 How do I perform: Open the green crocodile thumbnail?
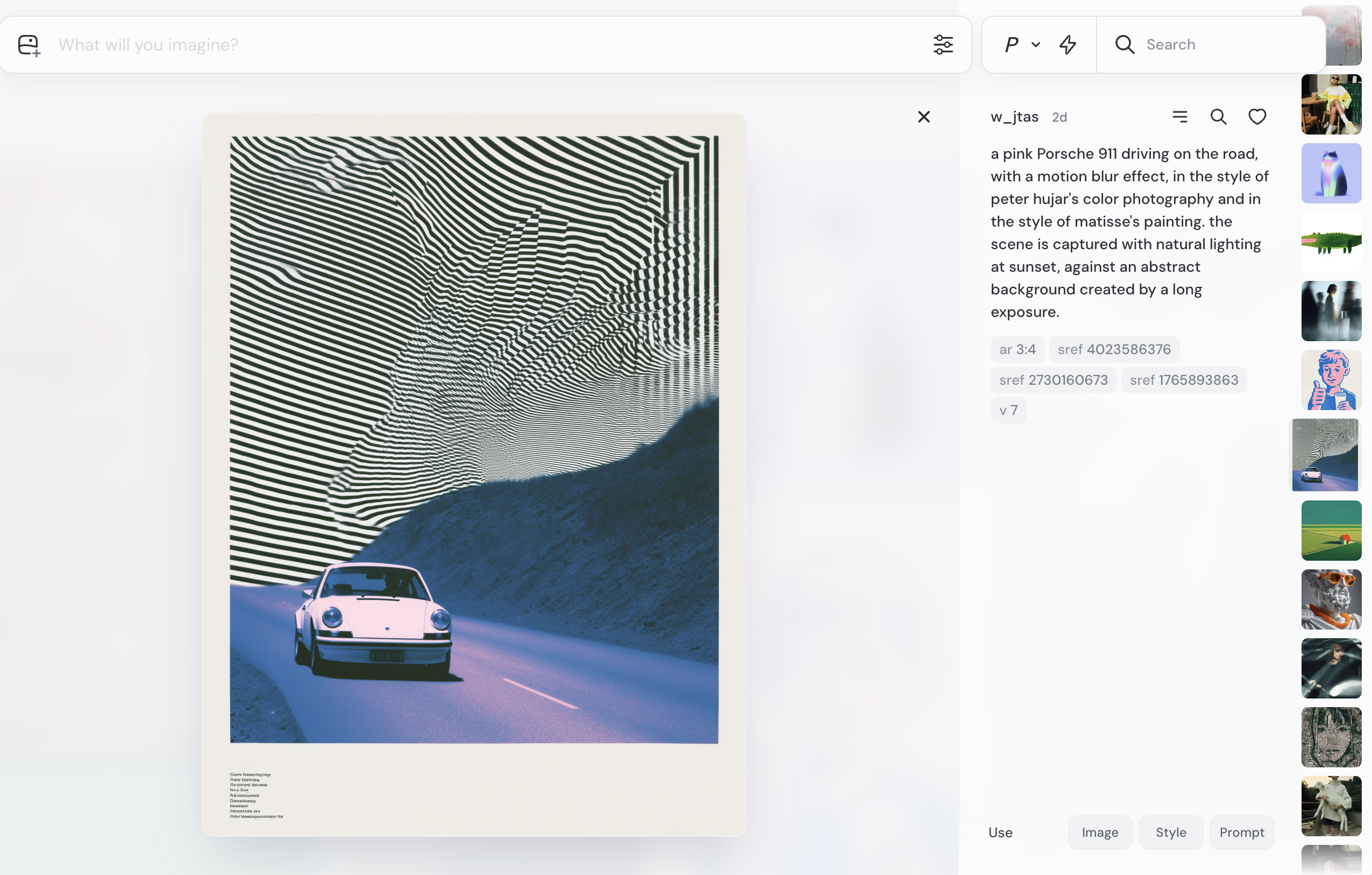point(1331,242)
